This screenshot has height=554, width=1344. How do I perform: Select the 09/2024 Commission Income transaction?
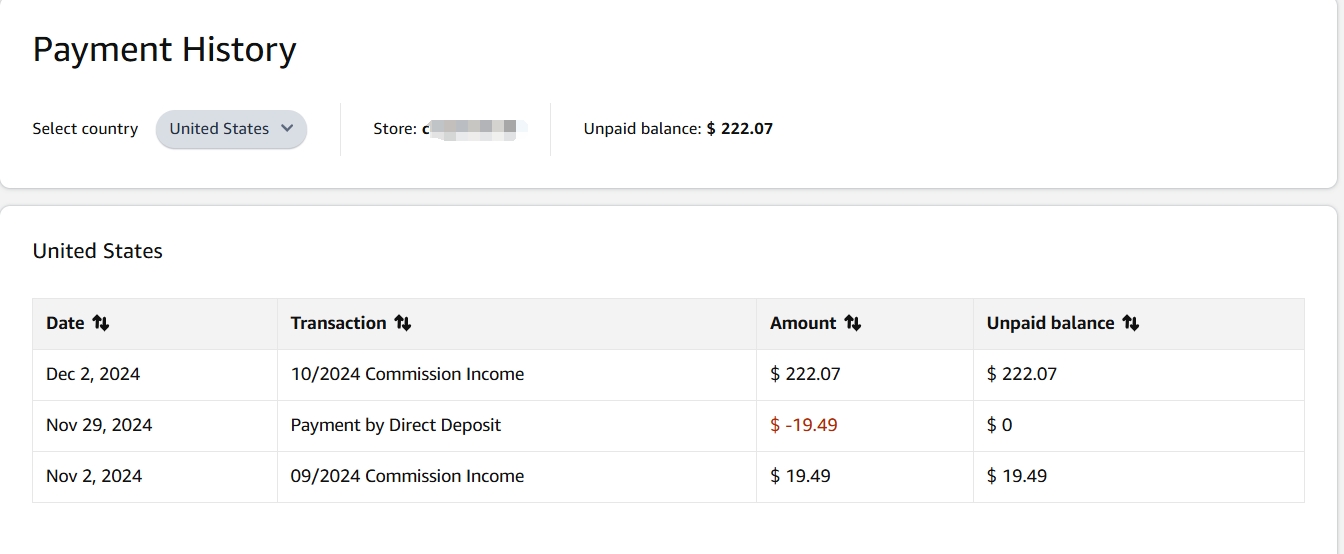click(x=407, y=476)
